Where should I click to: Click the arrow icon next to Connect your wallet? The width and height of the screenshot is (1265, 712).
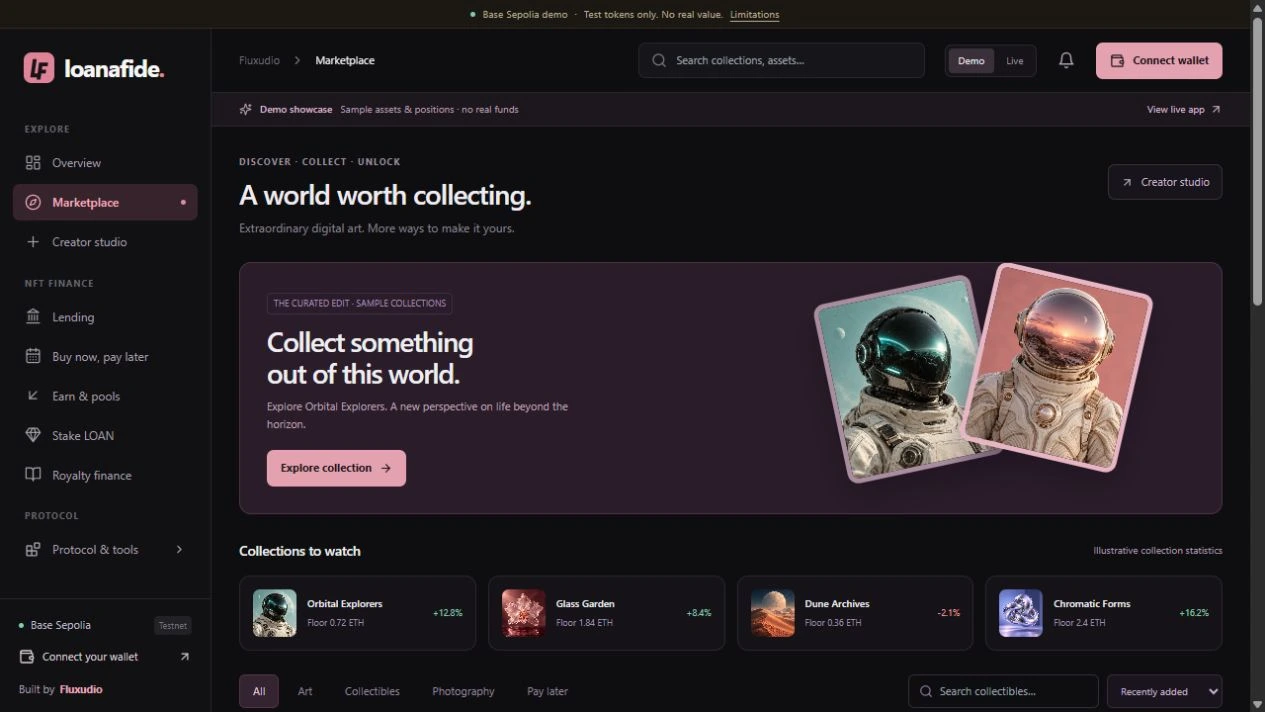tap(184, 657)
